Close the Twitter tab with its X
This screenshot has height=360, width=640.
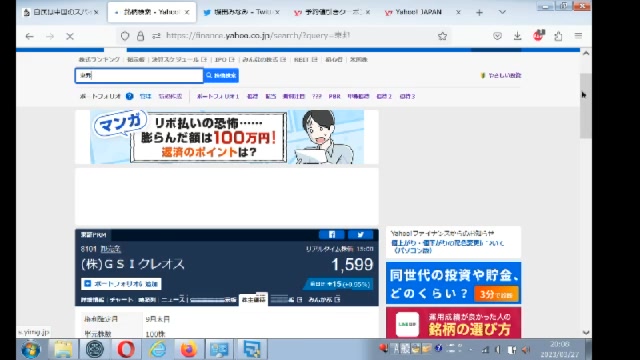click(277, 12)
